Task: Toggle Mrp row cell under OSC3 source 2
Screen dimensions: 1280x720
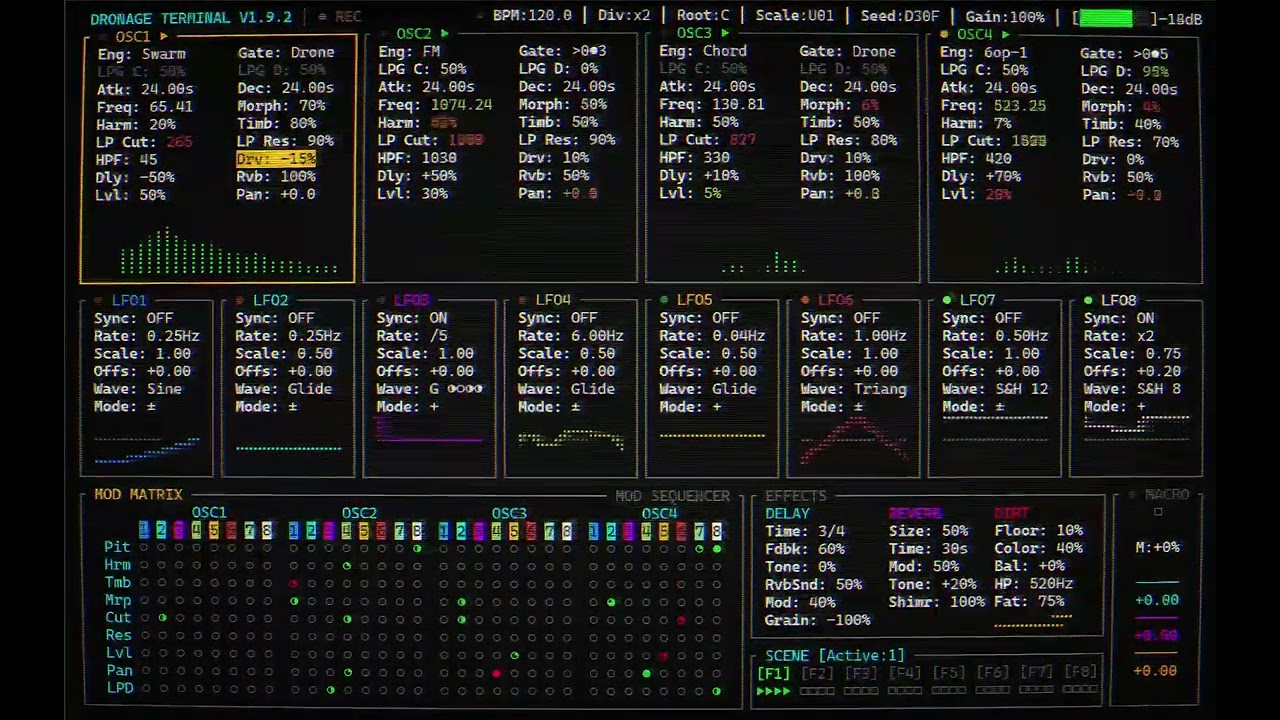Action: click(461, 601)
